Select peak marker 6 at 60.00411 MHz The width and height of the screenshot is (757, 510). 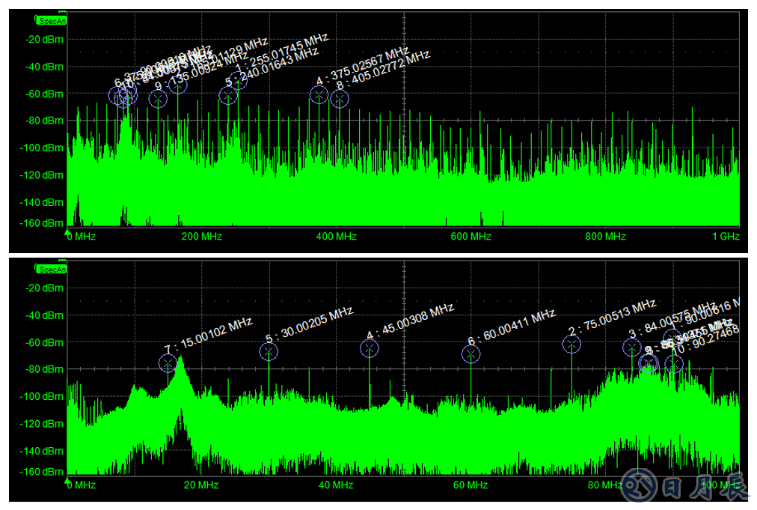point(471,353)
